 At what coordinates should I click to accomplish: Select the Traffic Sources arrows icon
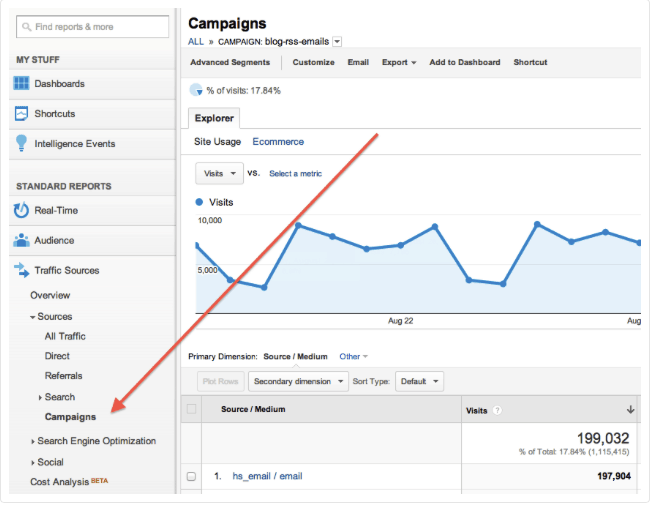(21, 270)
